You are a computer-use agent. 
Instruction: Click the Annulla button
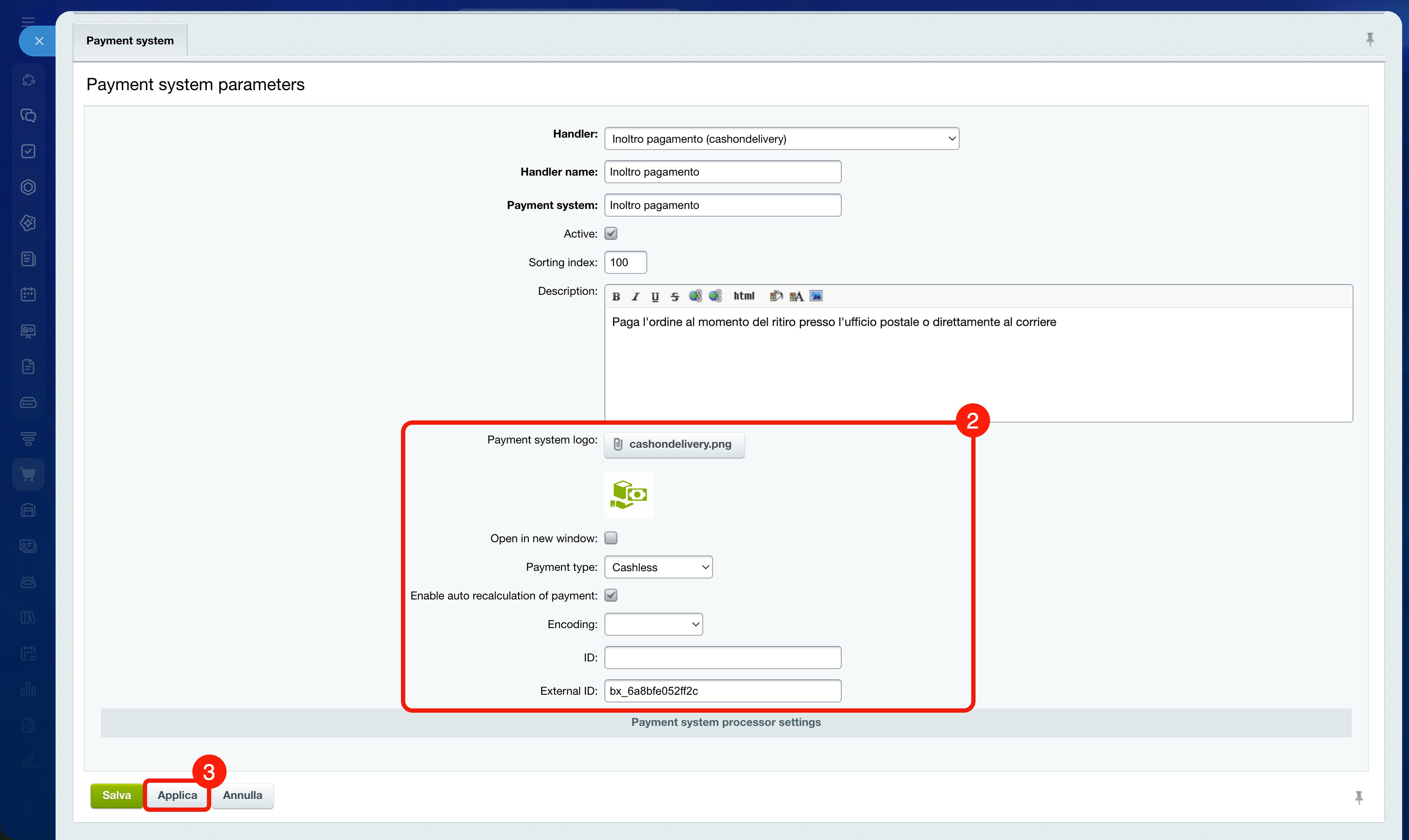click(x=242, y=795)
